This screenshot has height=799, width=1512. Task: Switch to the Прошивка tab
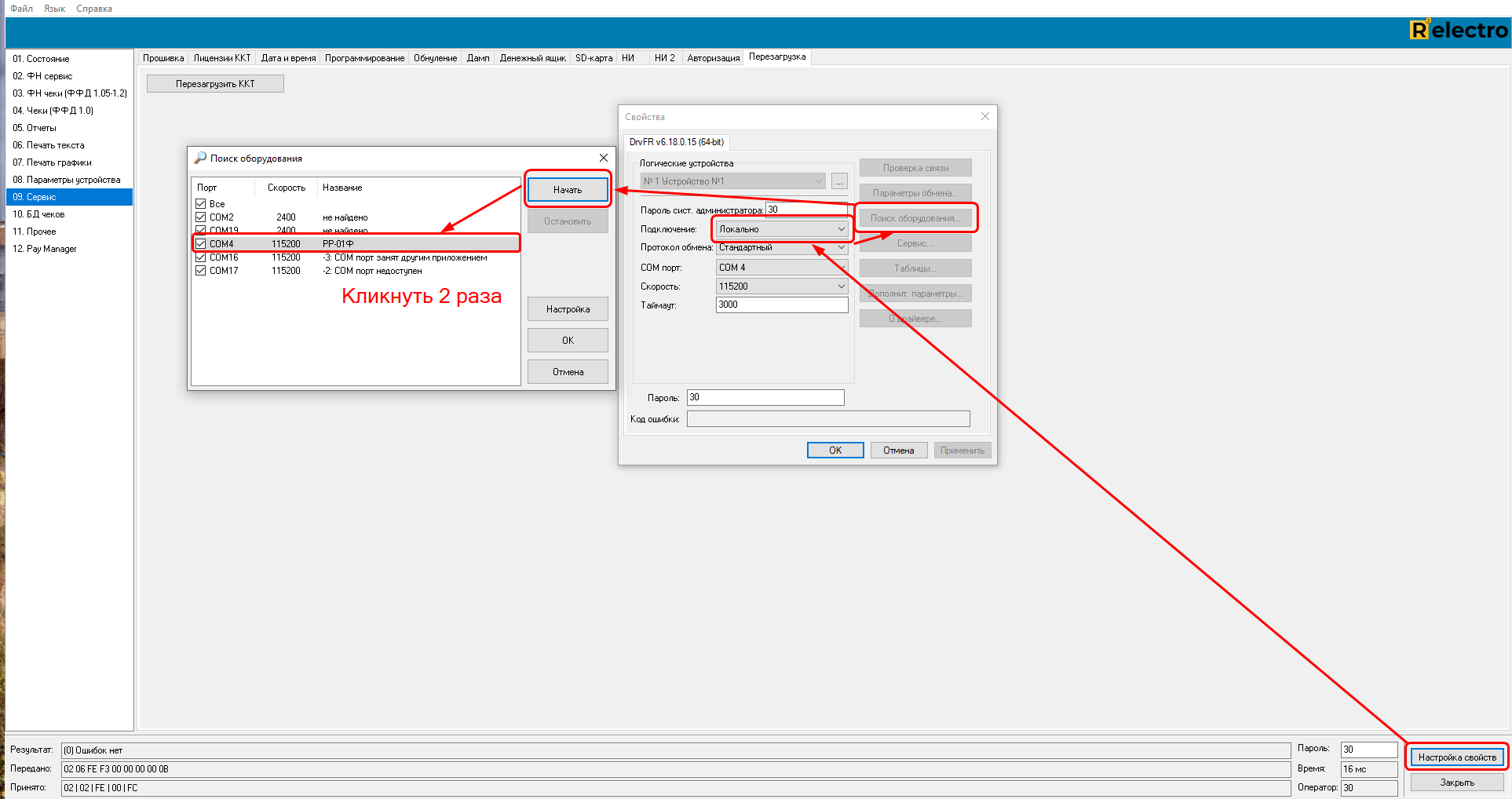click(x=163, y=58)
